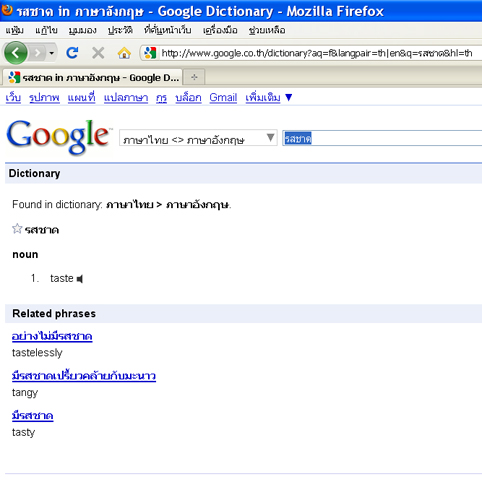Star the word รสชาด entry
This screenshot has width=482, height=482.
click(17, 229)
